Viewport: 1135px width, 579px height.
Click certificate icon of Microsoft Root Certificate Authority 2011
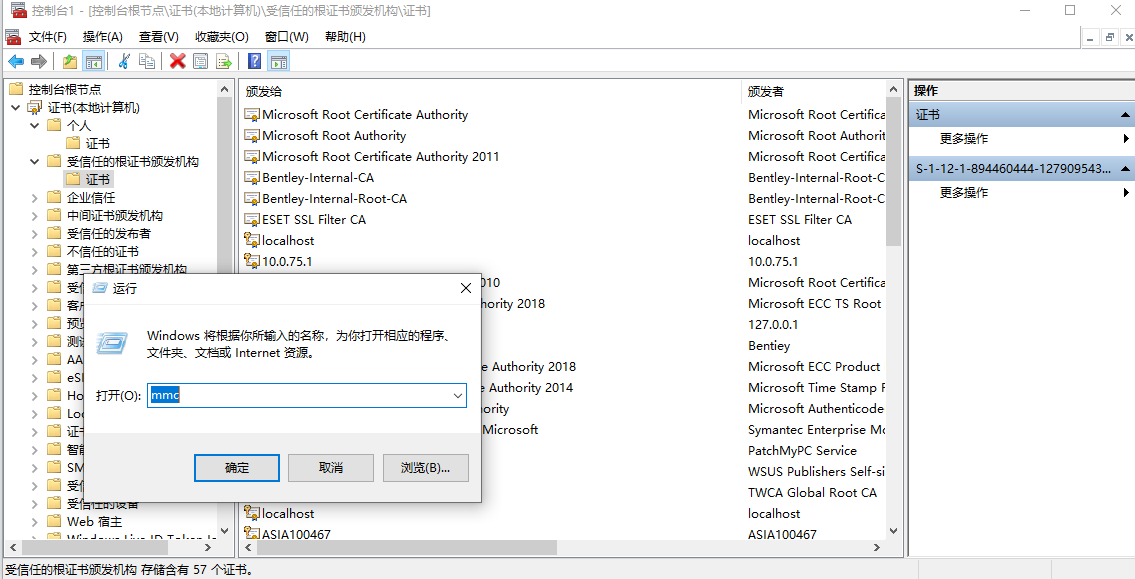tap(252, 156)
